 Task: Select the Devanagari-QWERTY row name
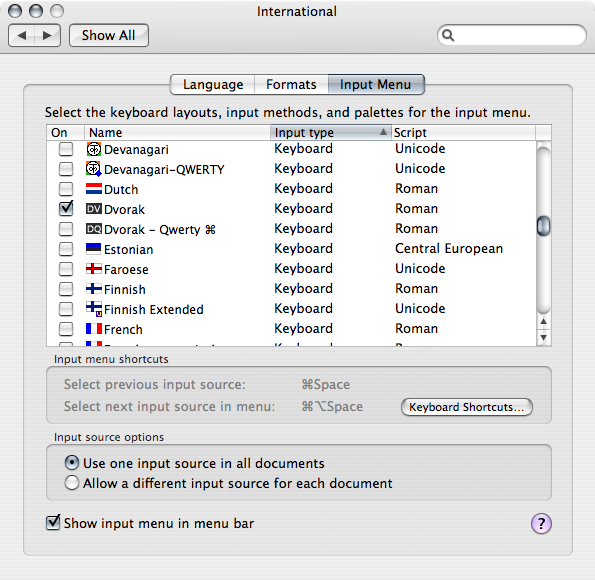(x=164, y=170)
